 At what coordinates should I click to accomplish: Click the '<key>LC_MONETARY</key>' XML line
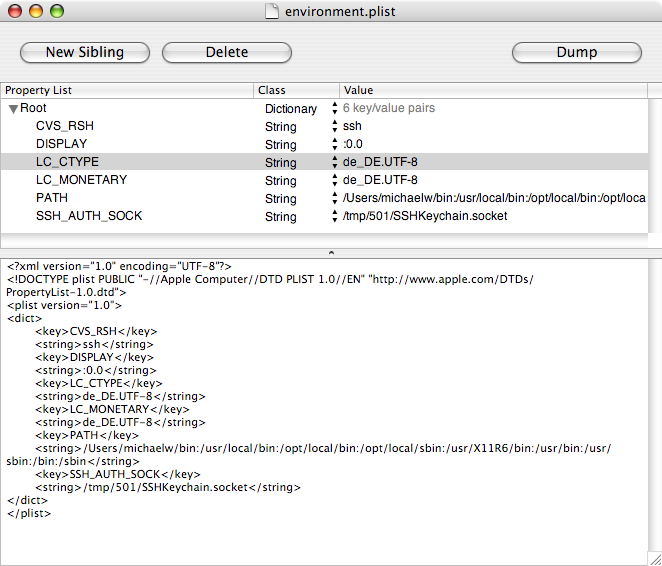112,409
